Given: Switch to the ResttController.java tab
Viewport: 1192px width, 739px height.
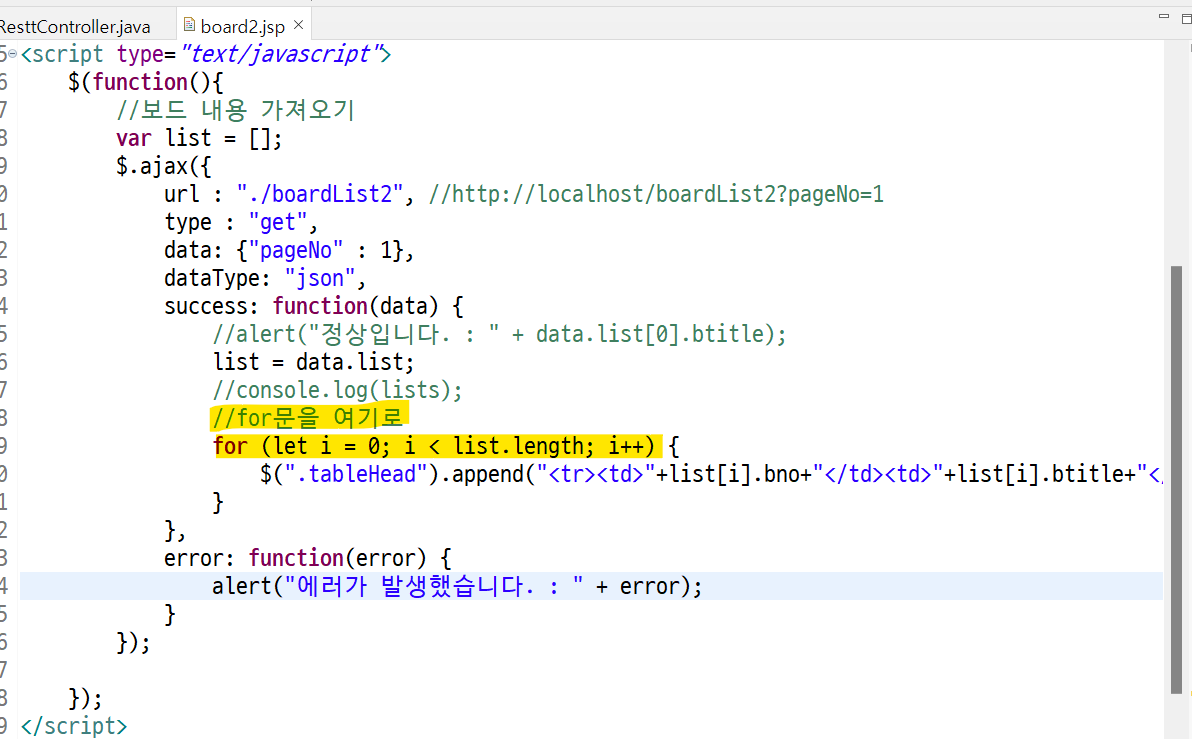Looking at the screenshot, I should 76,27.
